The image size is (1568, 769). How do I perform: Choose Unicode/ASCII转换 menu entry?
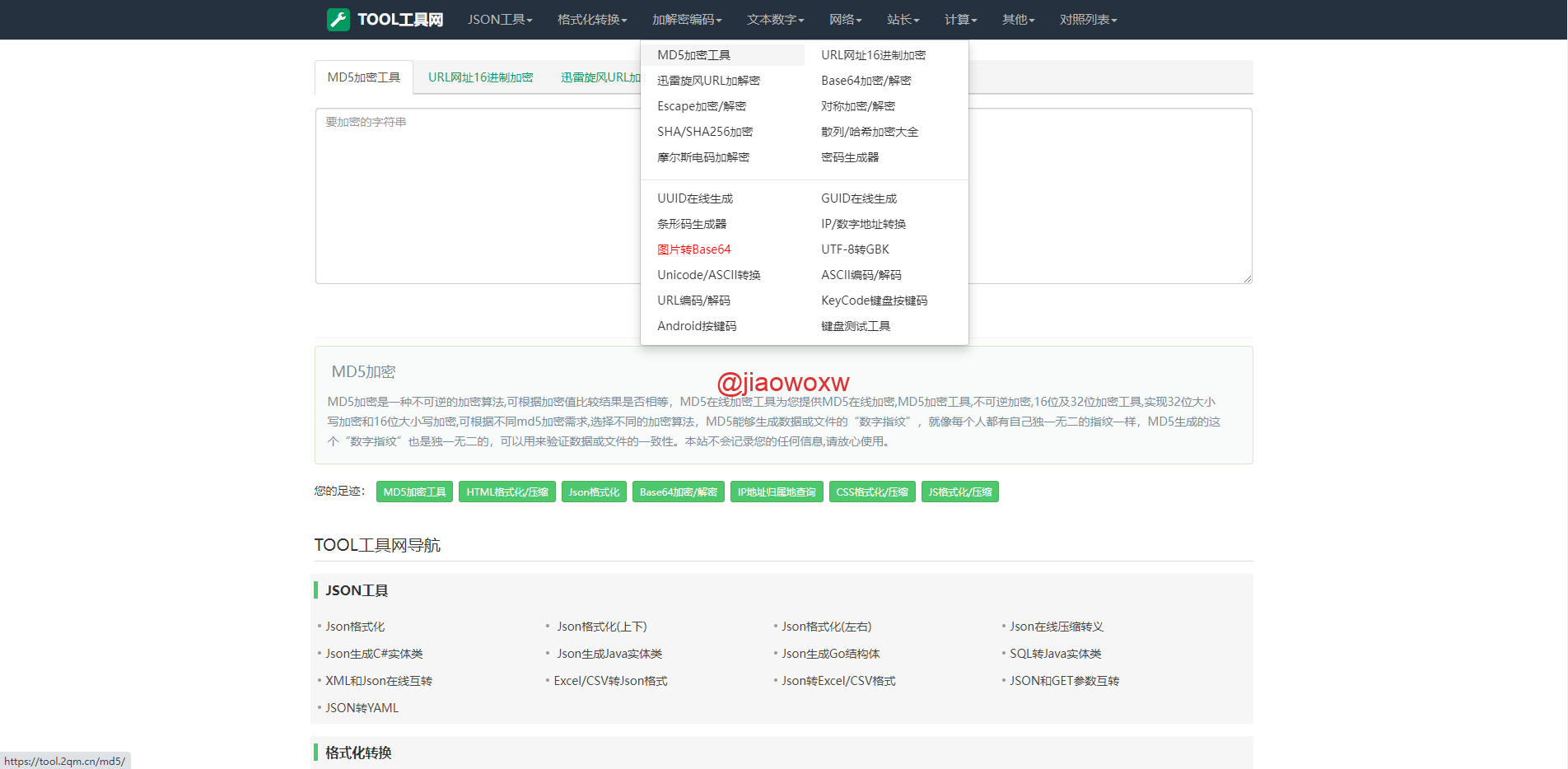(709, 275)
